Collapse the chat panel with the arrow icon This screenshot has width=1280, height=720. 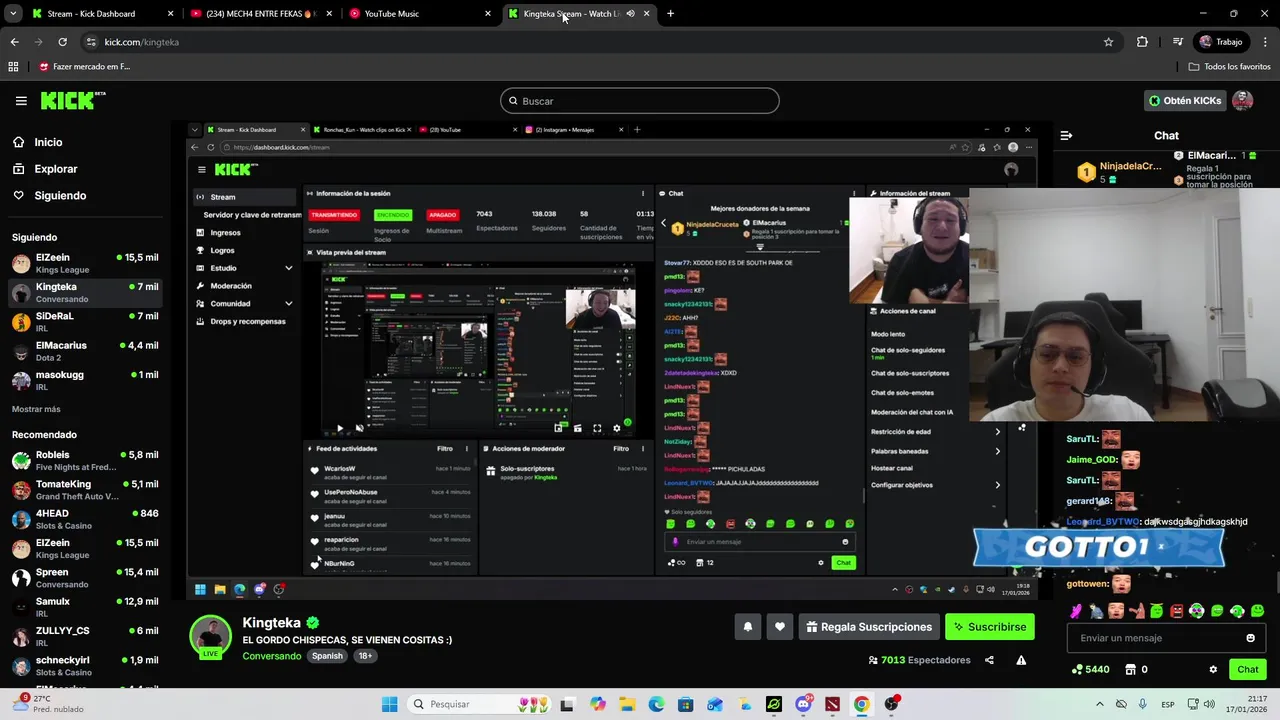point(1066,135)
